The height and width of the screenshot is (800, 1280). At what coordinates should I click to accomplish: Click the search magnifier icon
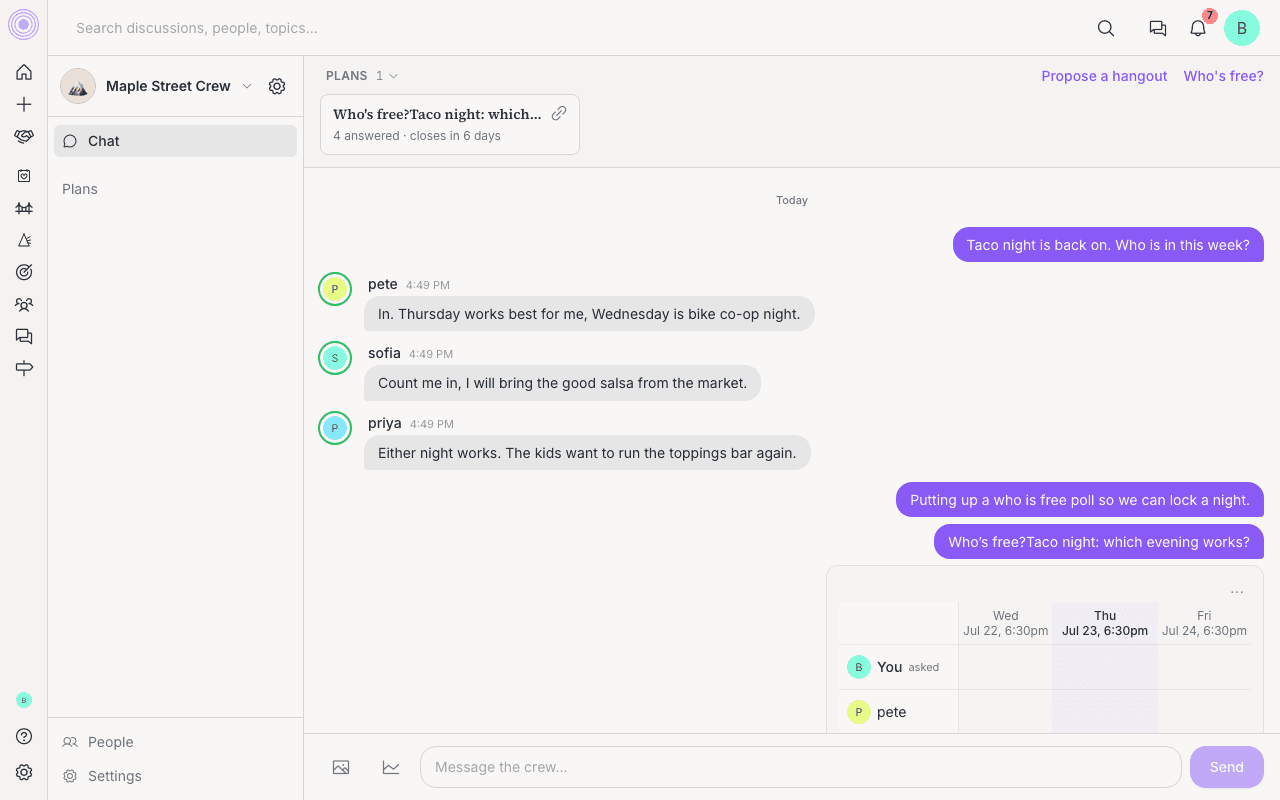(1106, 28)
